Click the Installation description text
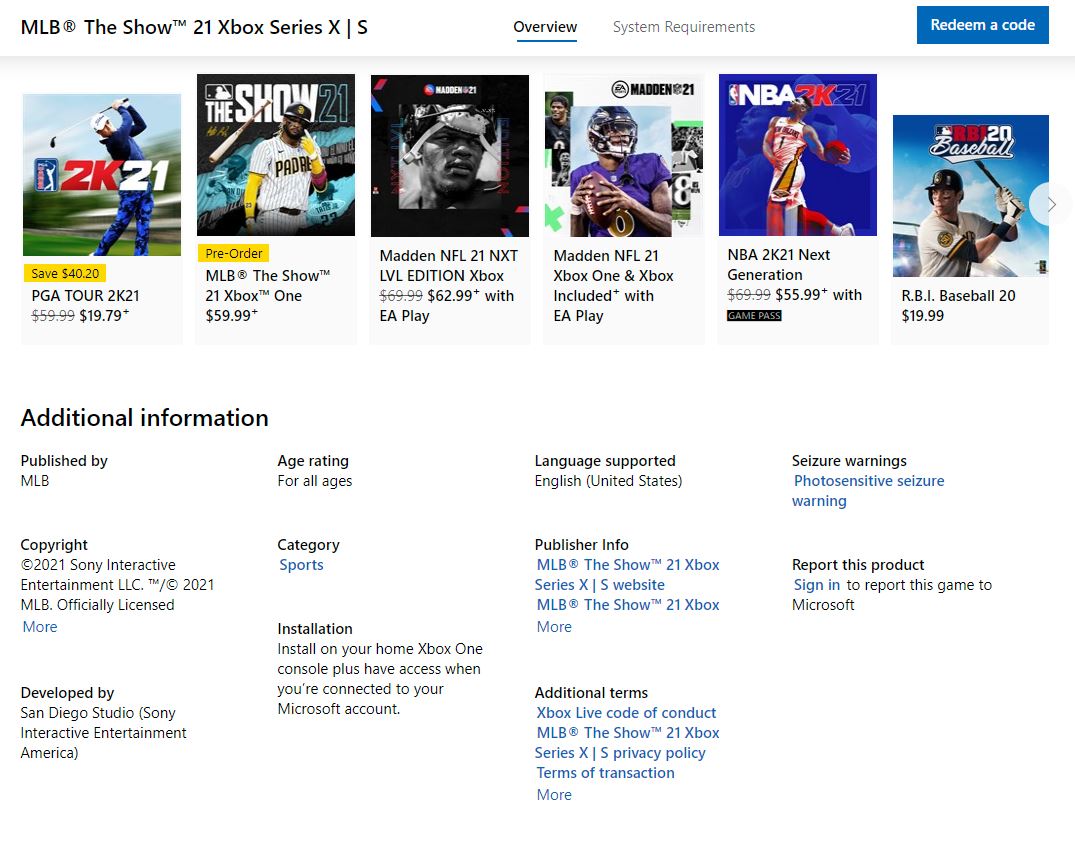The height and width of the screenshot is (847, 1075). (380, 679)
